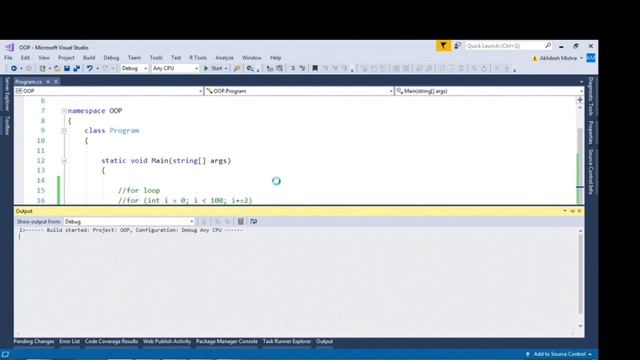Open the Toolbox side tab

tap(7, 125)
